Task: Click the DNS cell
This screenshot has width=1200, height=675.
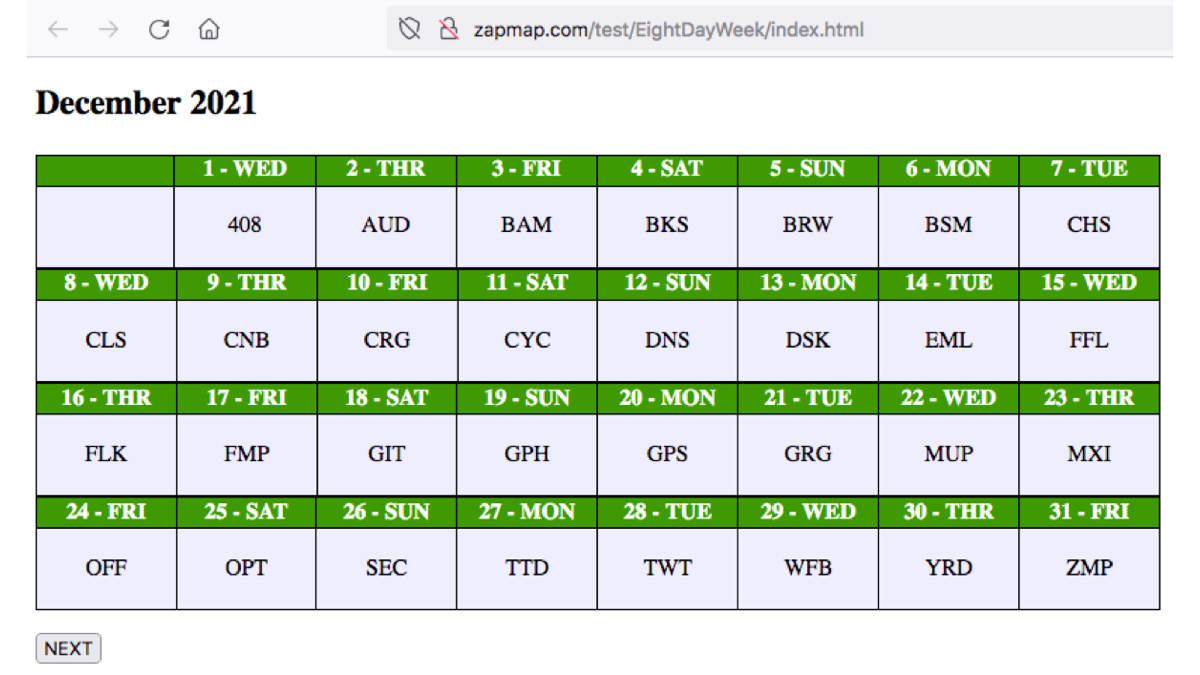Action: 667,340
